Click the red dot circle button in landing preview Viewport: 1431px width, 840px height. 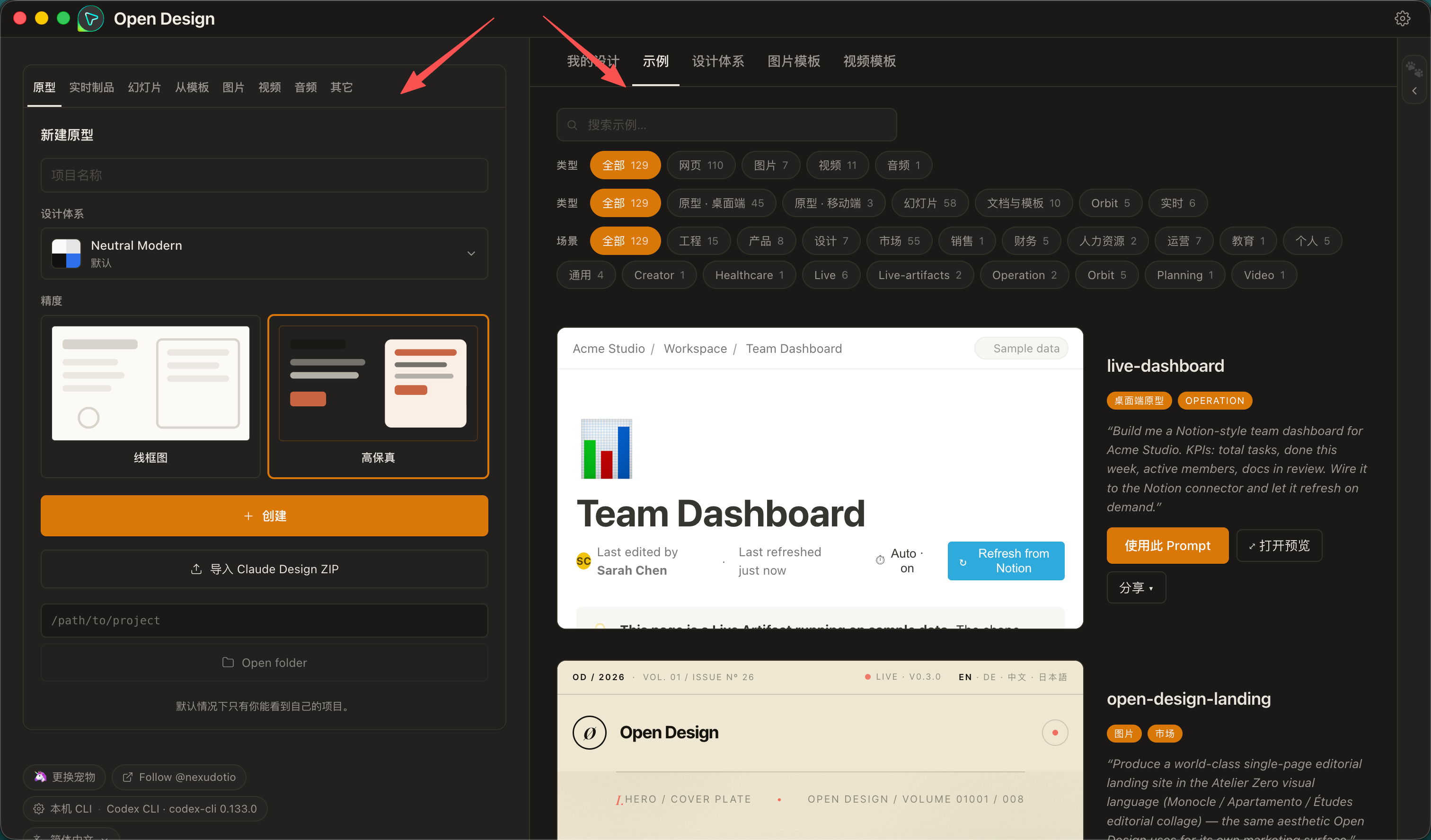(x=1054, y=732)
